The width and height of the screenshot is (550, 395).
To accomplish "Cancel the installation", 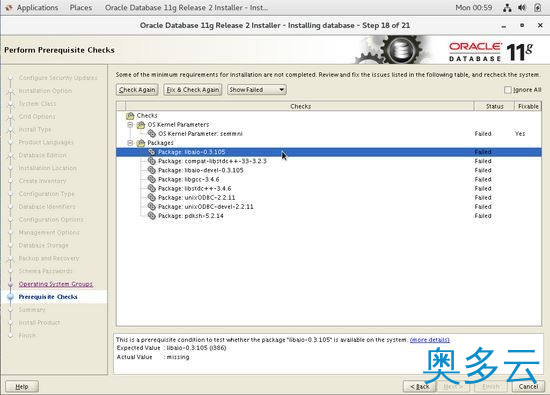I will tap(528, 387).
